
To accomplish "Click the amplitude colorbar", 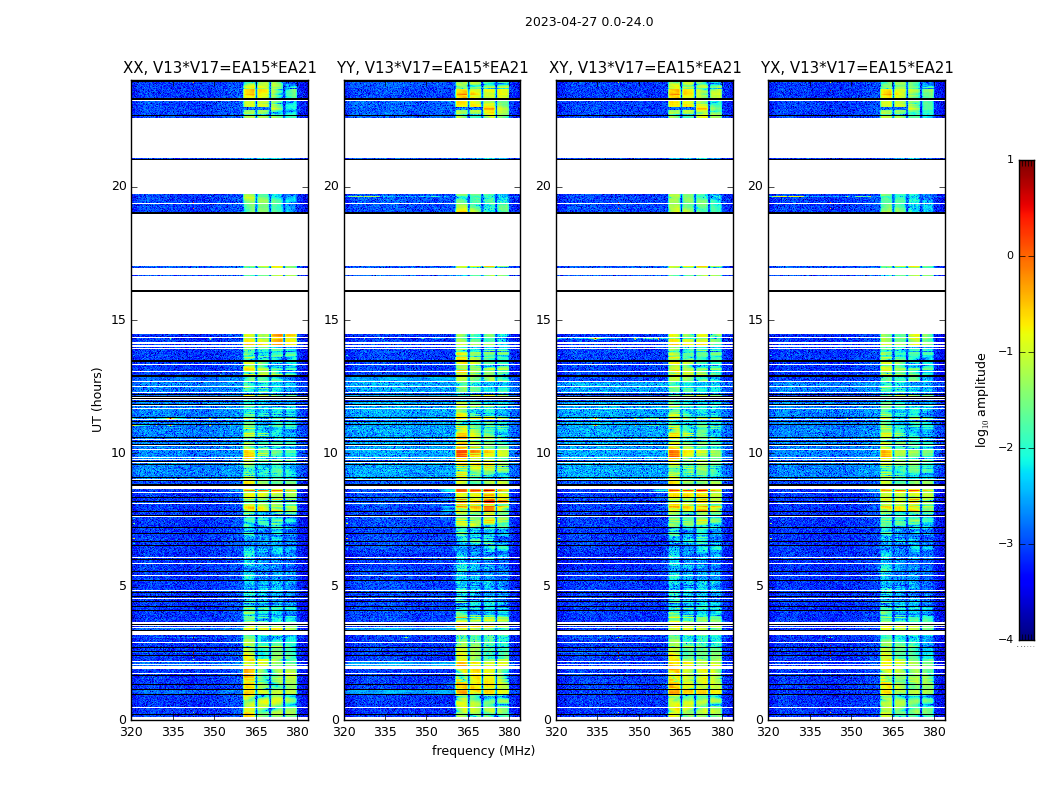I will point(1026,400).
